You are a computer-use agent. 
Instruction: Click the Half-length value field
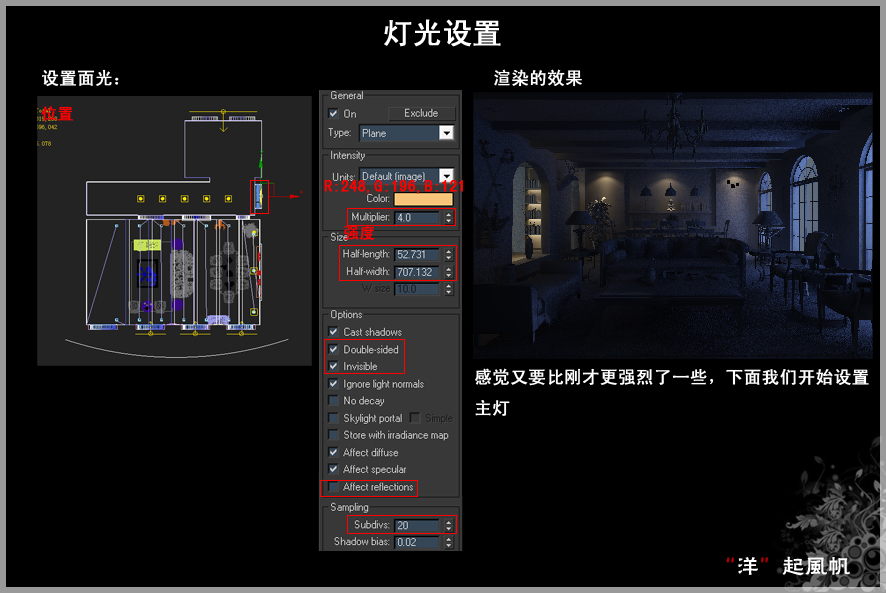(416, 254)
